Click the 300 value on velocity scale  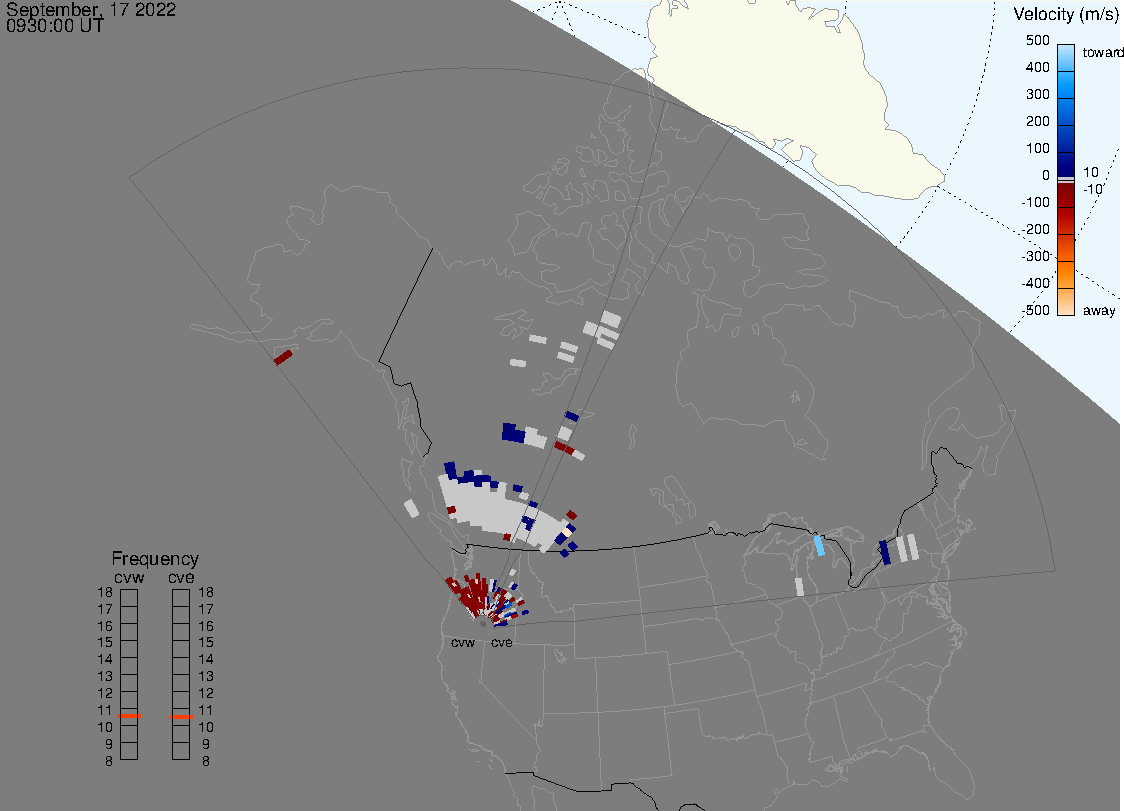click(x=1037, y=95)
